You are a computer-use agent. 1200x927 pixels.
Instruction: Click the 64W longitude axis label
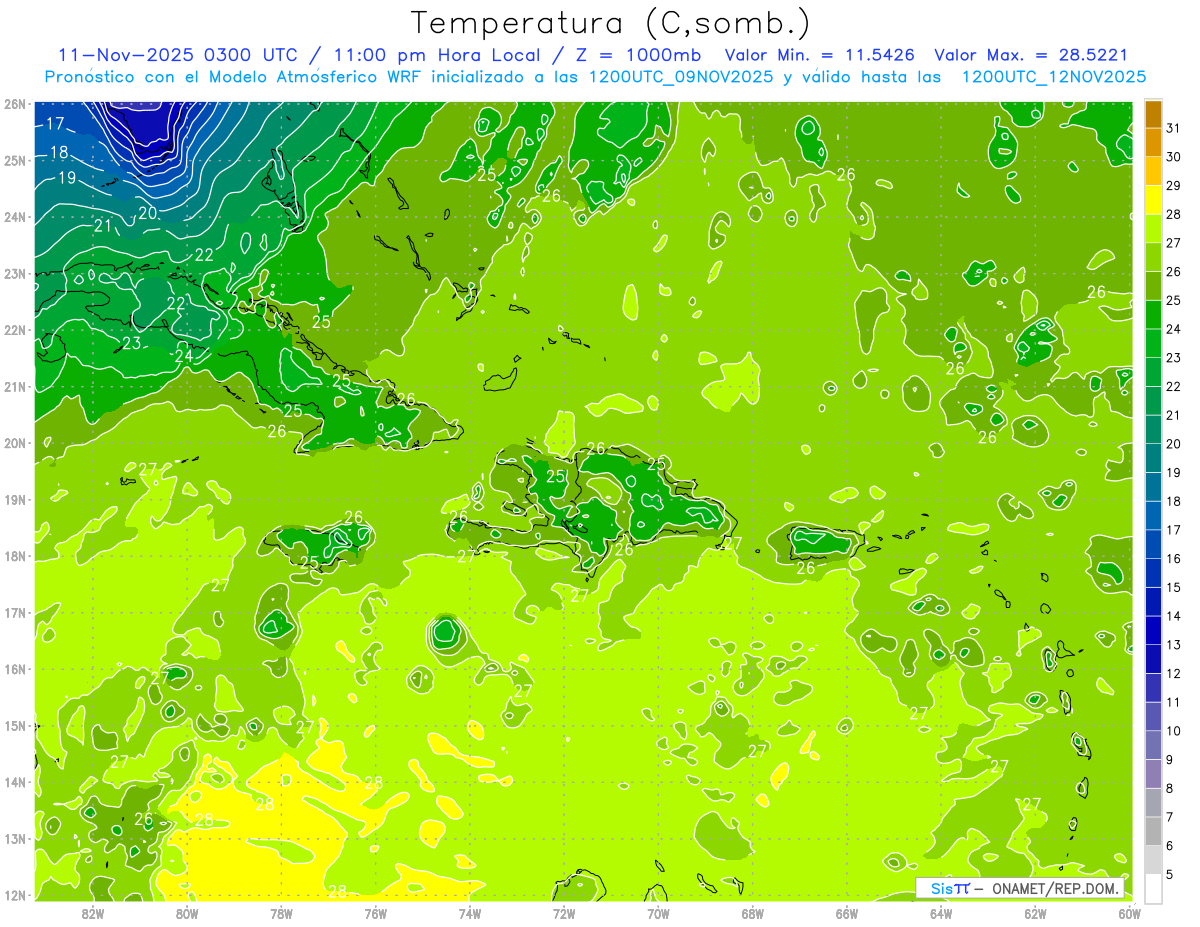[941, 913]
